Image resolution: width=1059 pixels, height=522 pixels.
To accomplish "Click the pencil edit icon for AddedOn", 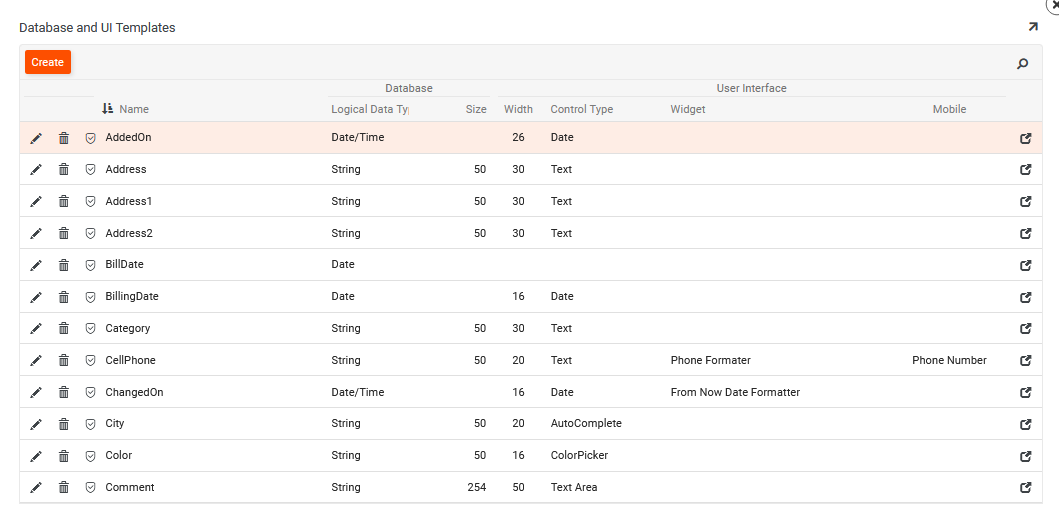I will (x=36, y=138).
